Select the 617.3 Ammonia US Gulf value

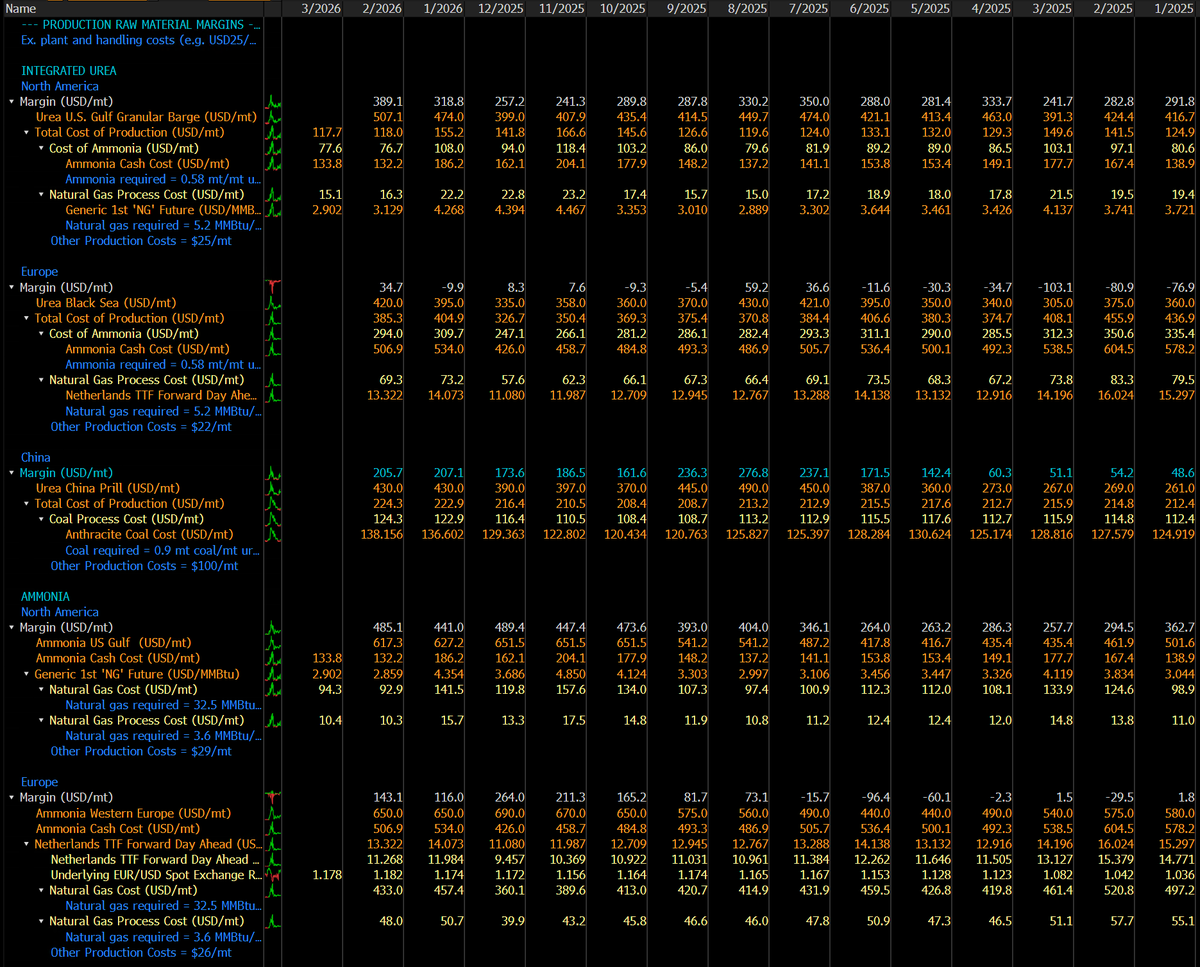click(387, 643)
